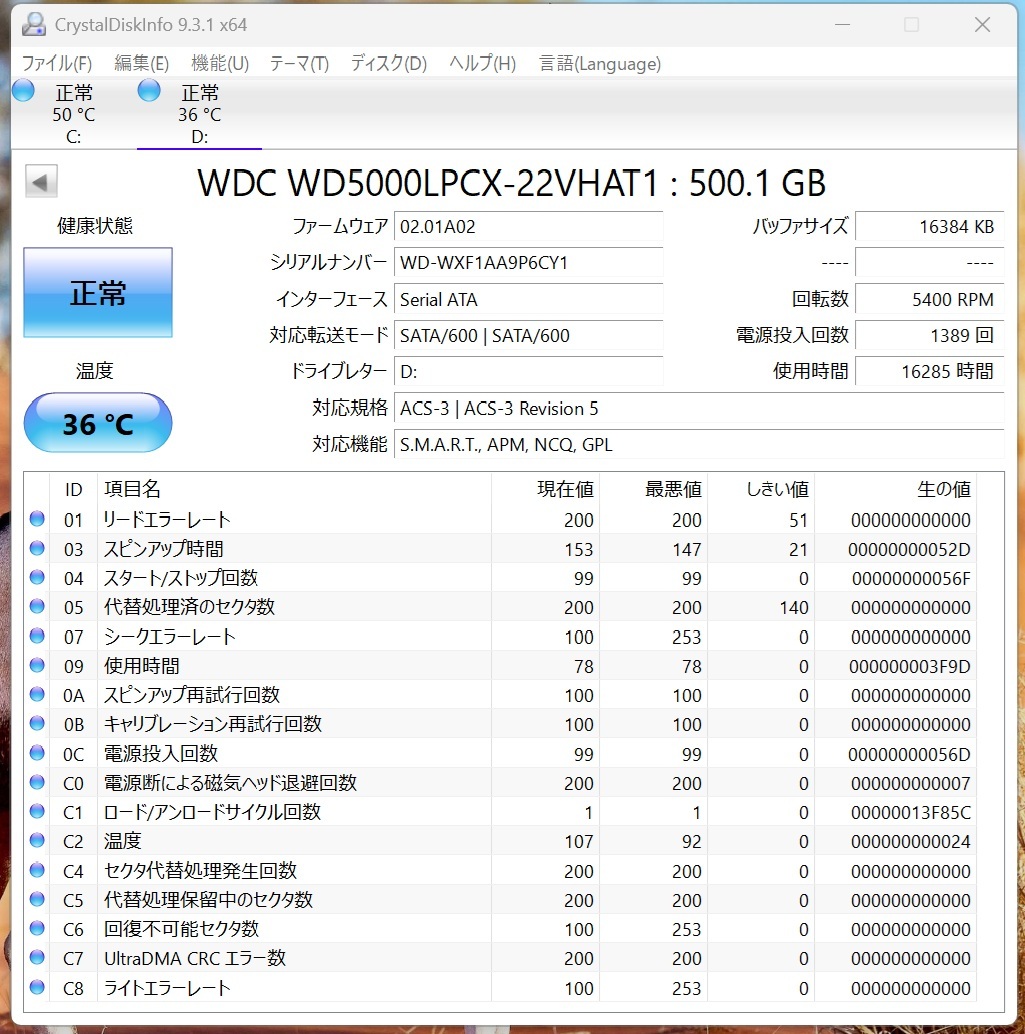This screenshot has width=1025, height=1034.
Task: Click the CrystalDiskInfo app icon in title bar
Action: point(34,25)
